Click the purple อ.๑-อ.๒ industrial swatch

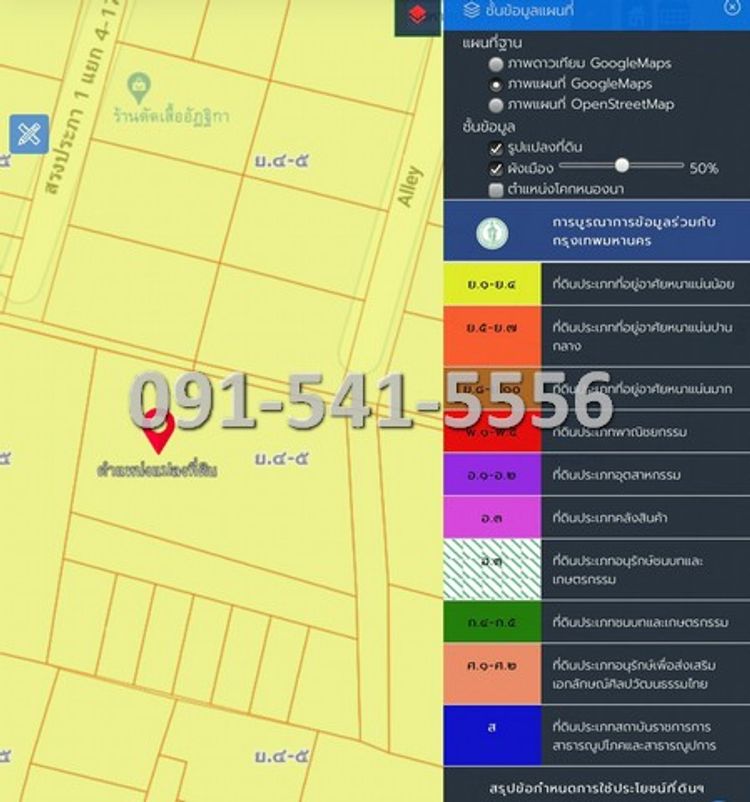point(491,474)
